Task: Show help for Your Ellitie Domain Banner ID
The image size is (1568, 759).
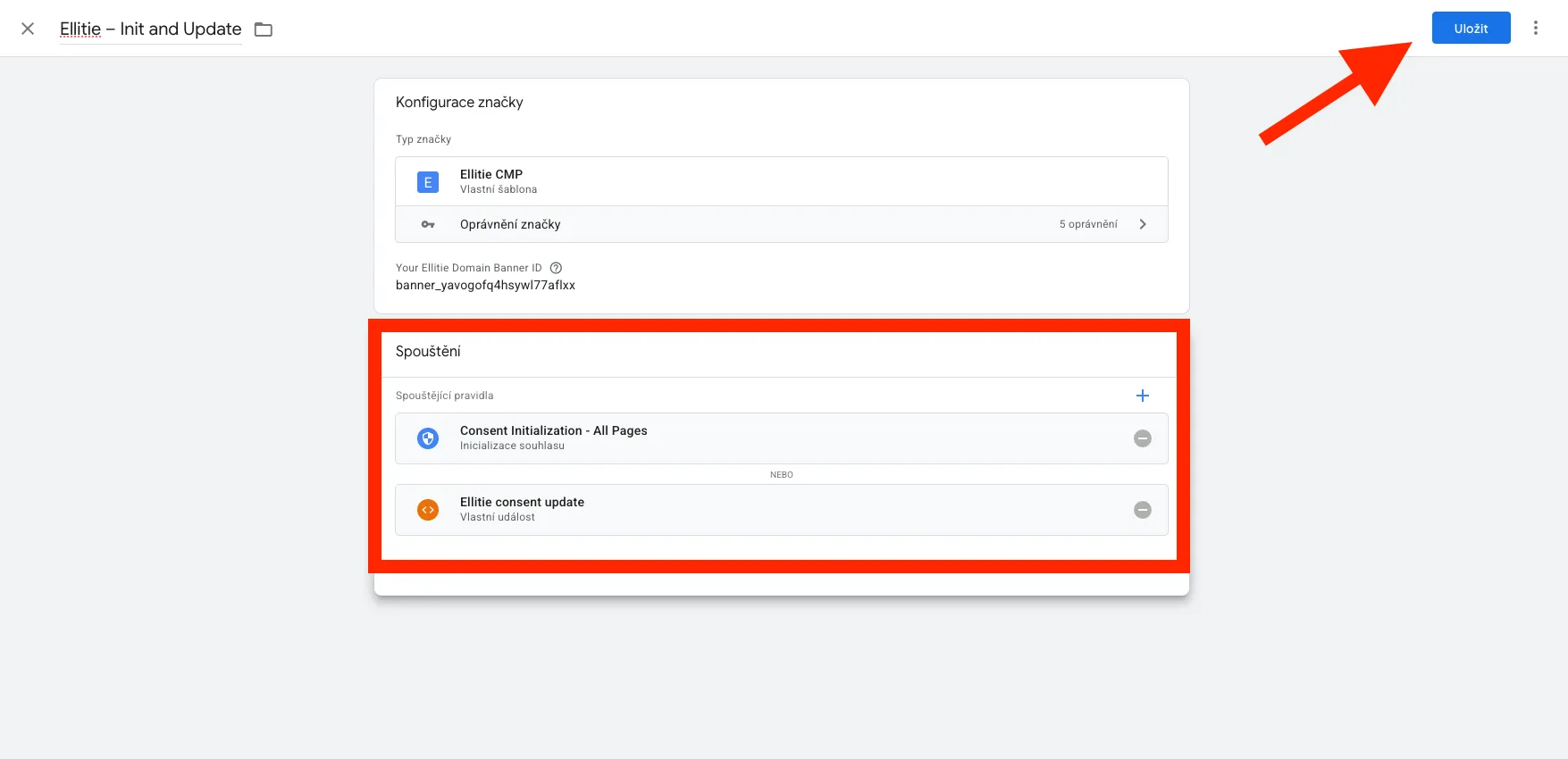Action: [556, 268]
